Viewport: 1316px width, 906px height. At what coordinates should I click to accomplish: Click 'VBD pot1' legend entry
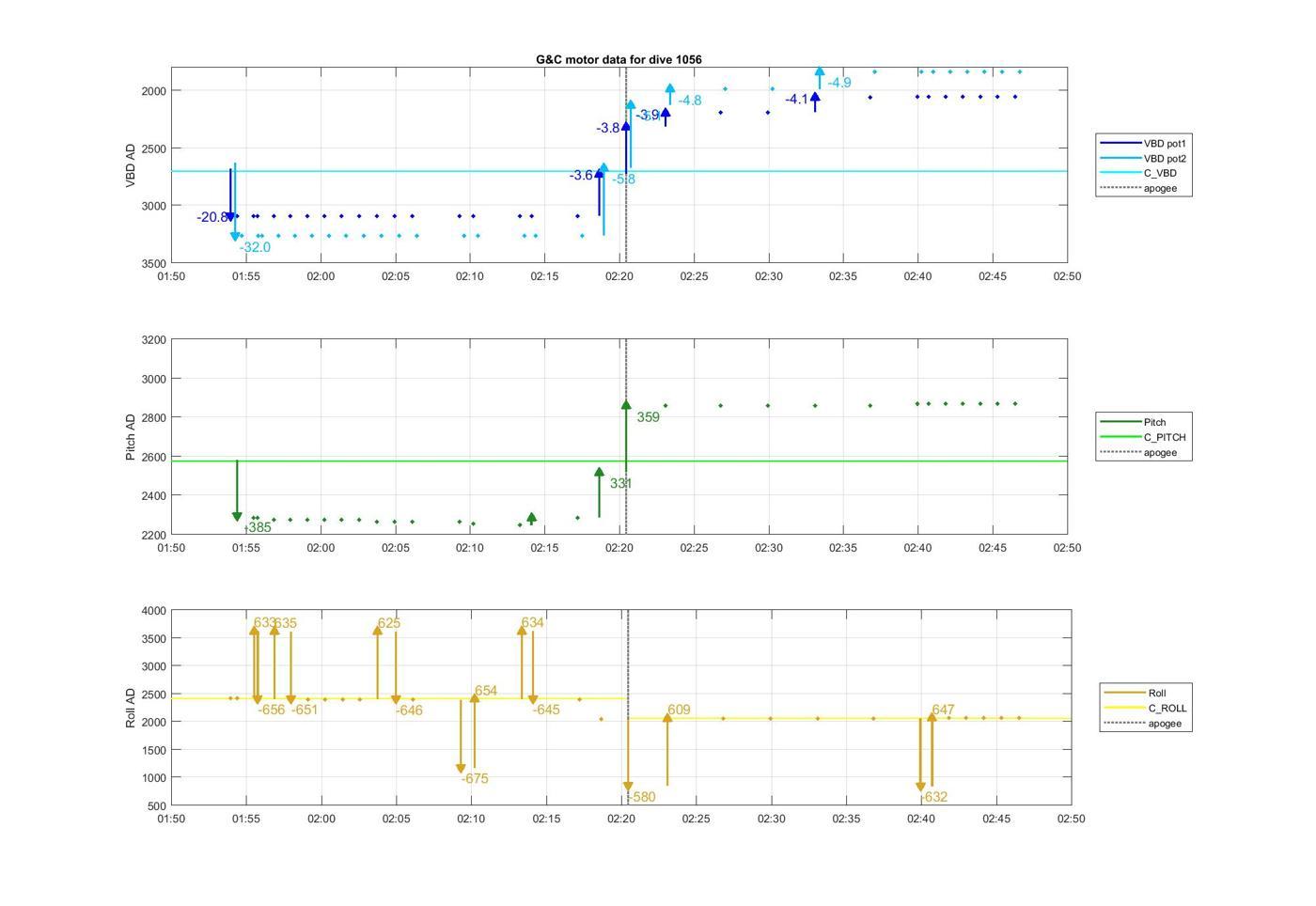(x=1143, y=144)
